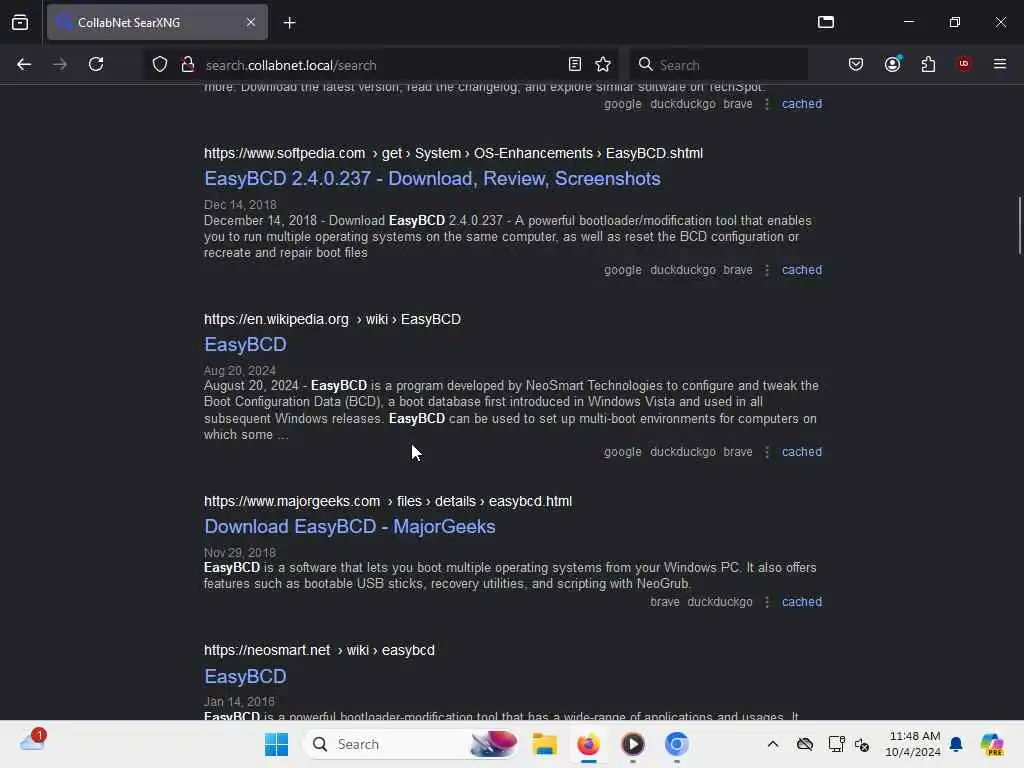The height and width of the screenshot is (768, 1024).
Task: Open File Explorer from taskbar
Action: tap(544, 744)
